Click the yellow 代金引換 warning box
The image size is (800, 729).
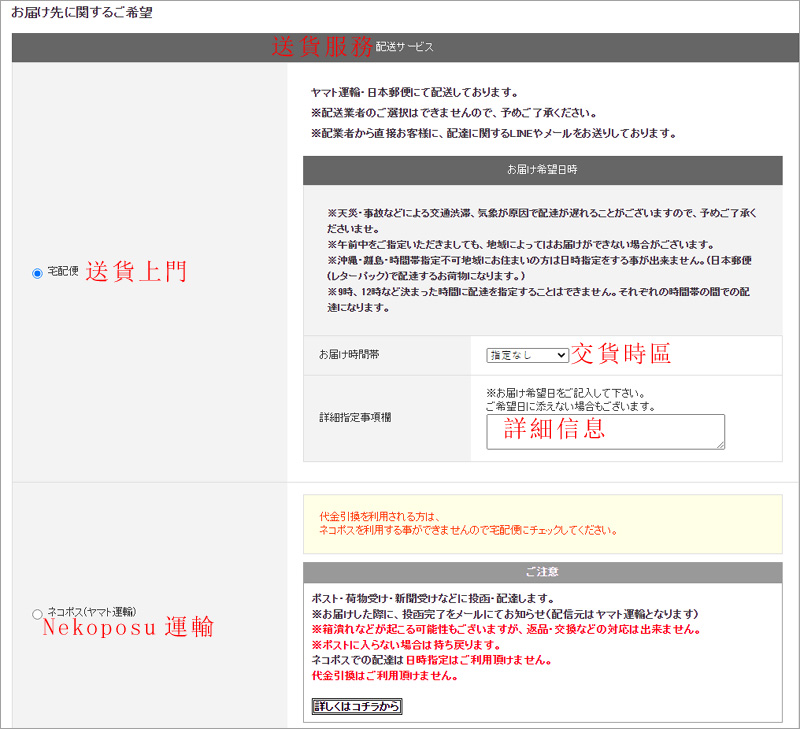pyautogui.click(x=542, y=523)
